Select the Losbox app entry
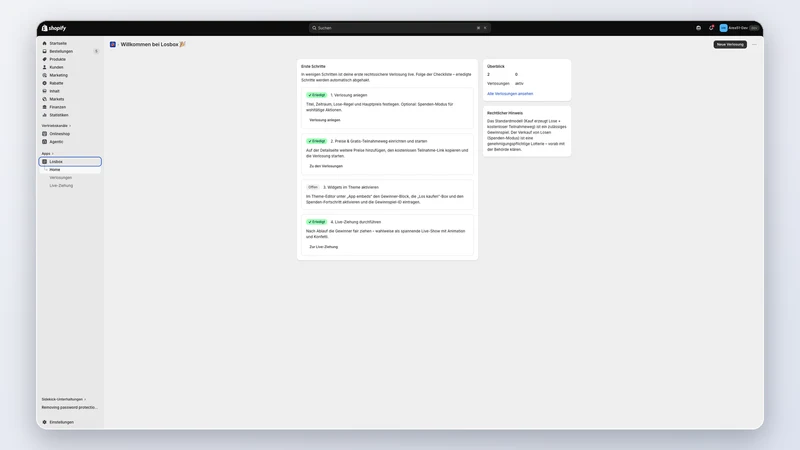This screenshot has height=450, width=800. click(70, 162)
